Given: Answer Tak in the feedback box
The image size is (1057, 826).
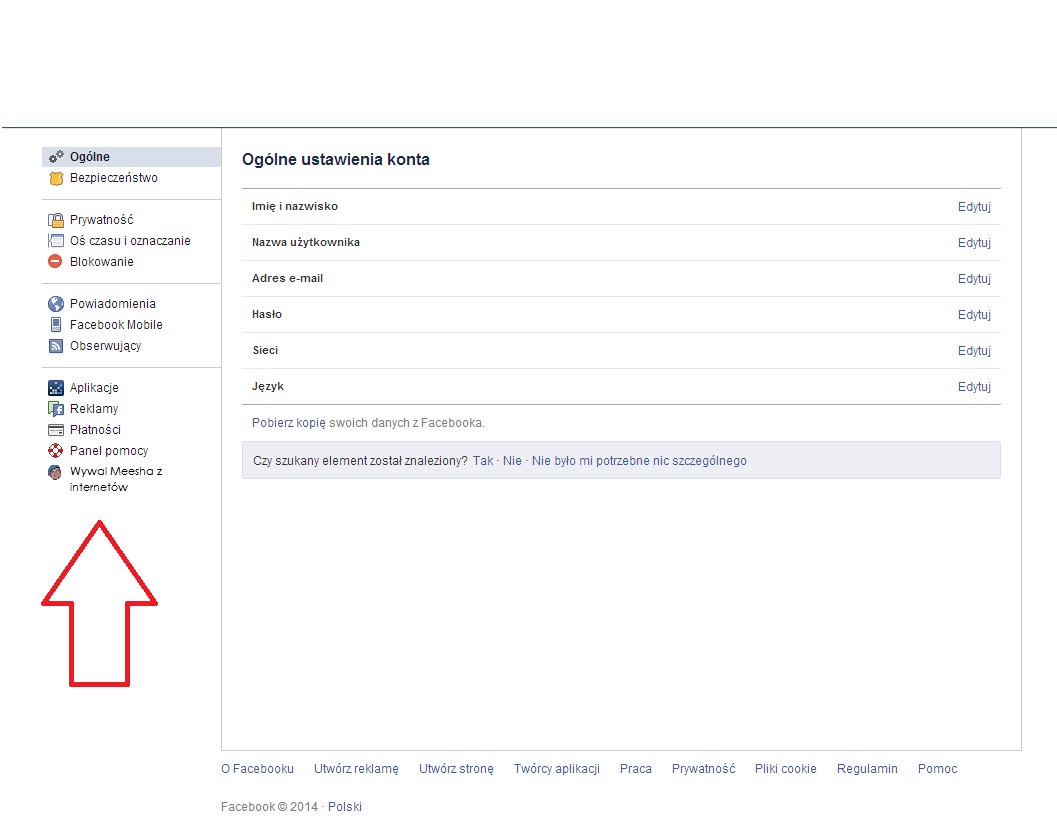Looking at the screenshot, I should 483,461.
